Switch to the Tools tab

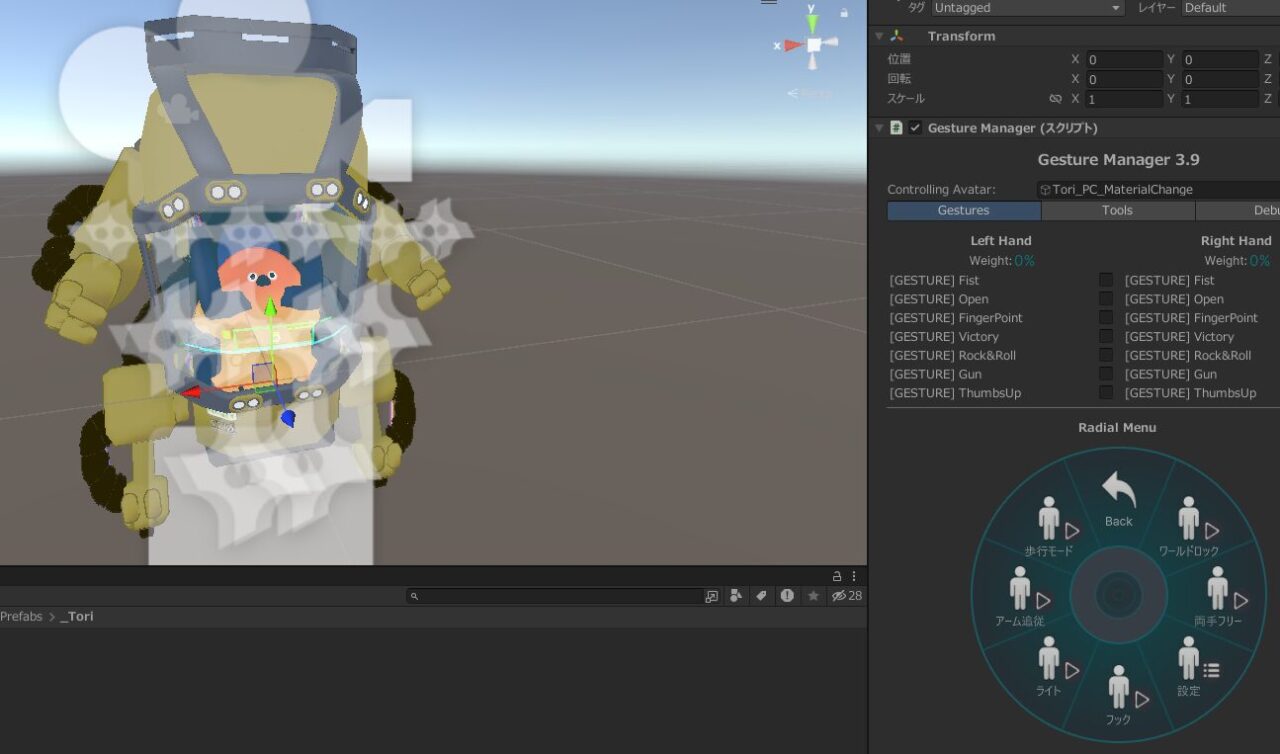point(1117,211)
